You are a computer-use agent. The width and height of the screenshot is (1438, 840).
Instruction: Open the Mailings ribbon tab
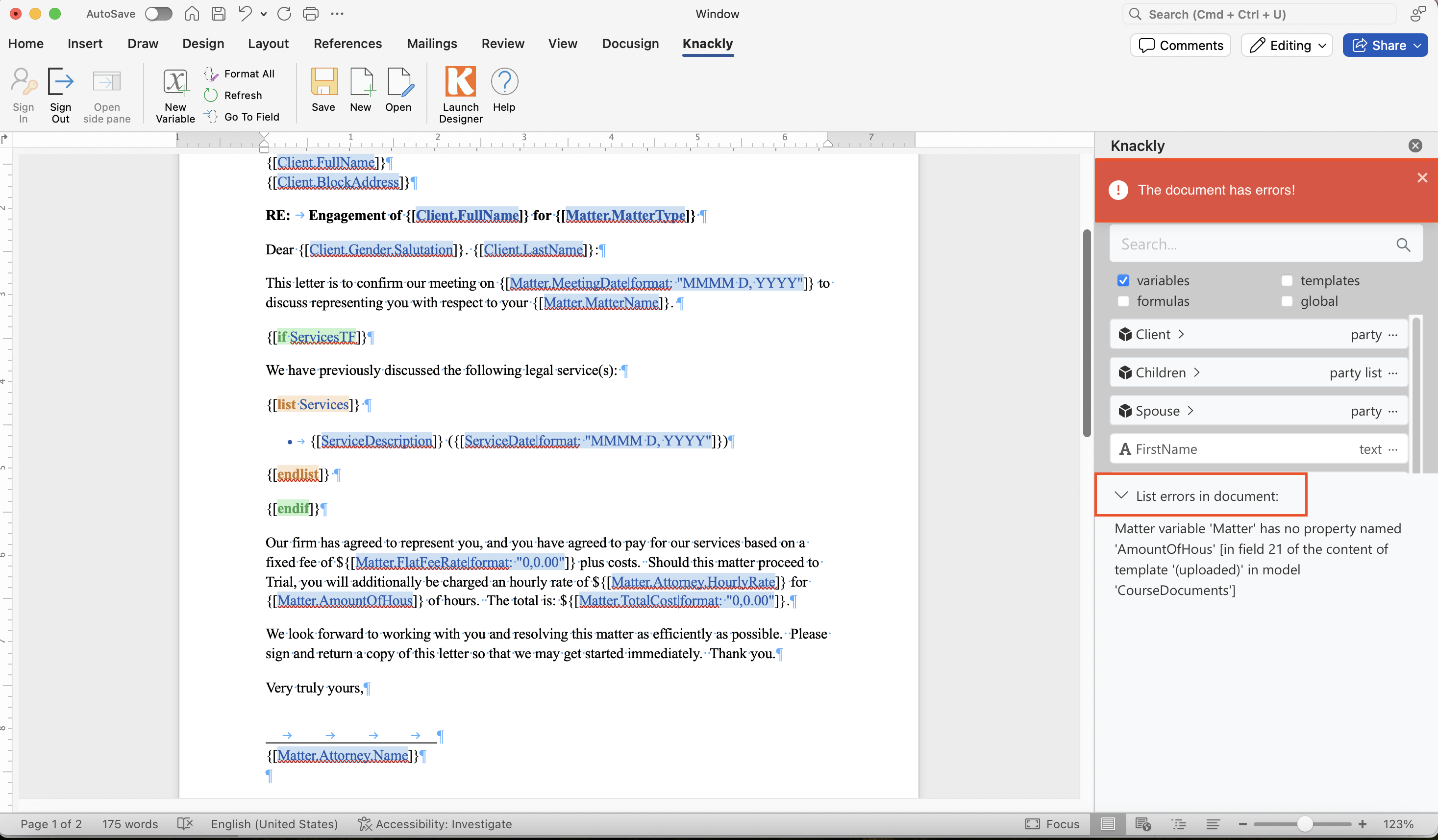coord(432,43)
